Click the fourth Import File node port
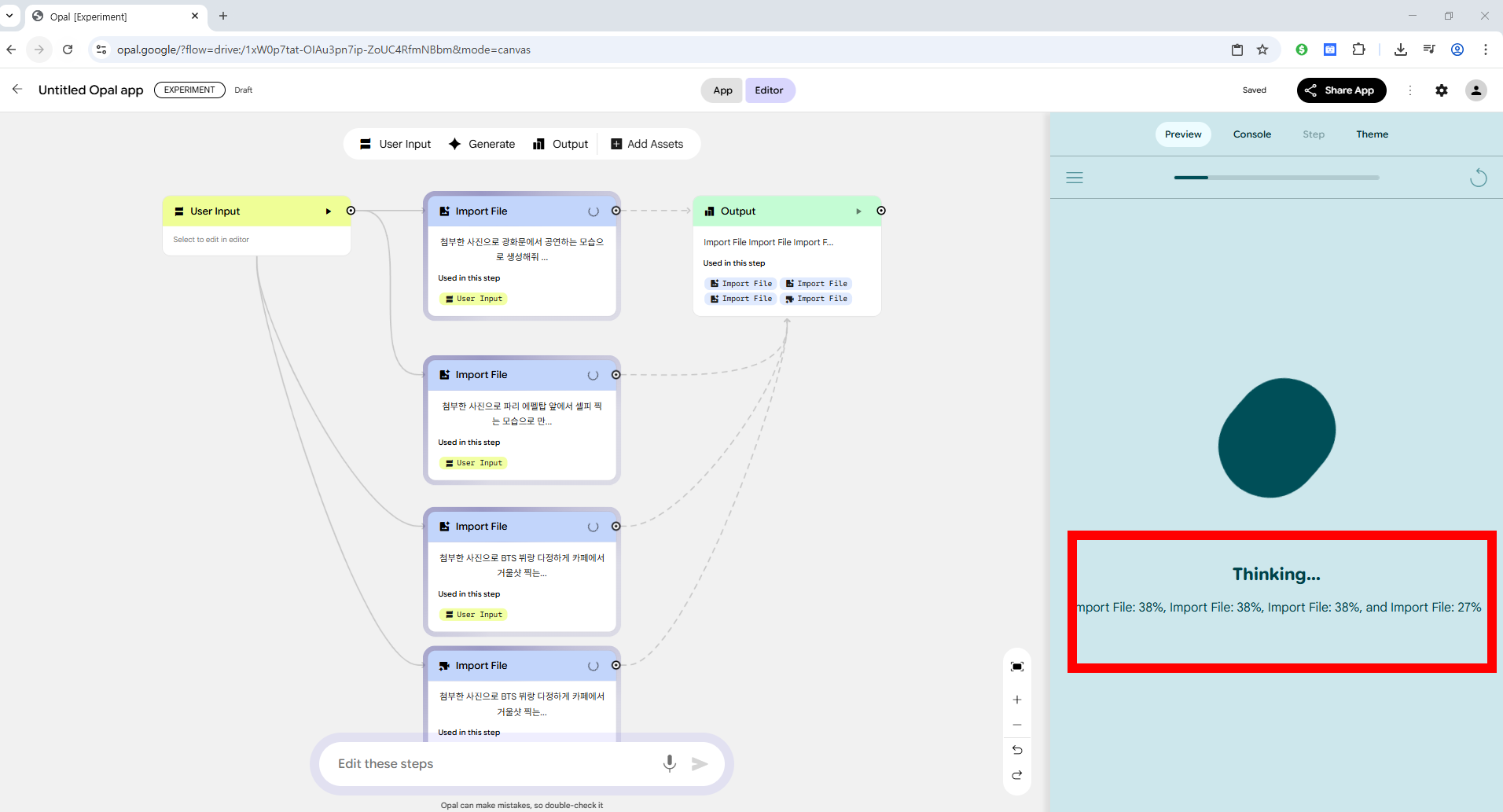This screenshot has width=1503, height=812. pyautogui.click(x=616, y=666)
